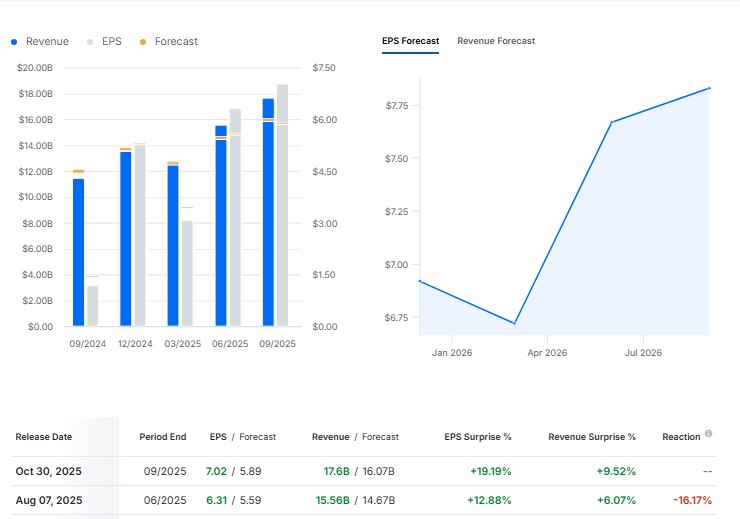Open the Revenue Forecast tab
This screenshot has height=519, width=740.
496,41
